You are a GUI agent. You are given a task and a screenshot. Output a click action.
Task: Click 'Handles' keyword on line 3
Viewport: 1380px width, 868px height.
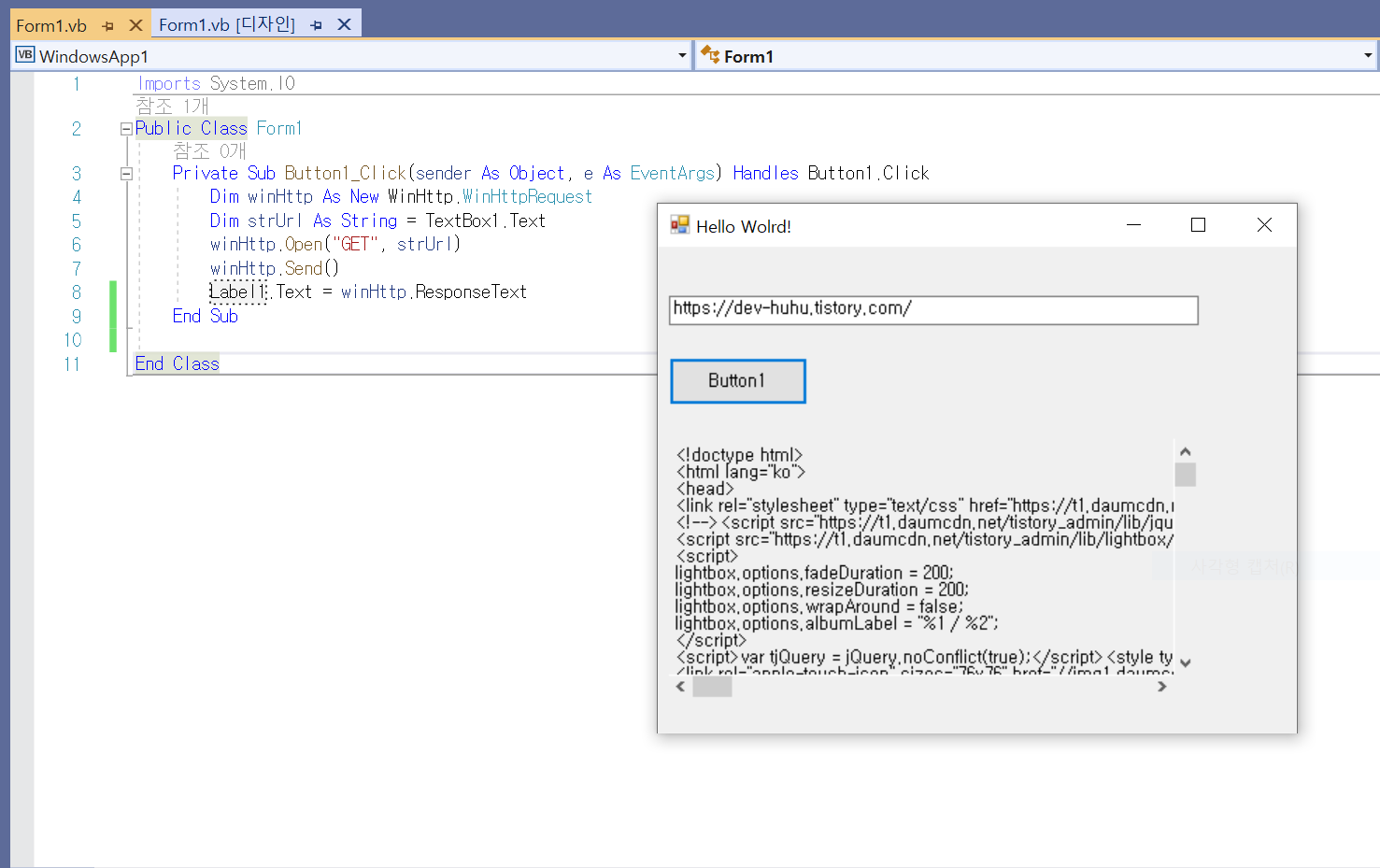tap(765, 173)
